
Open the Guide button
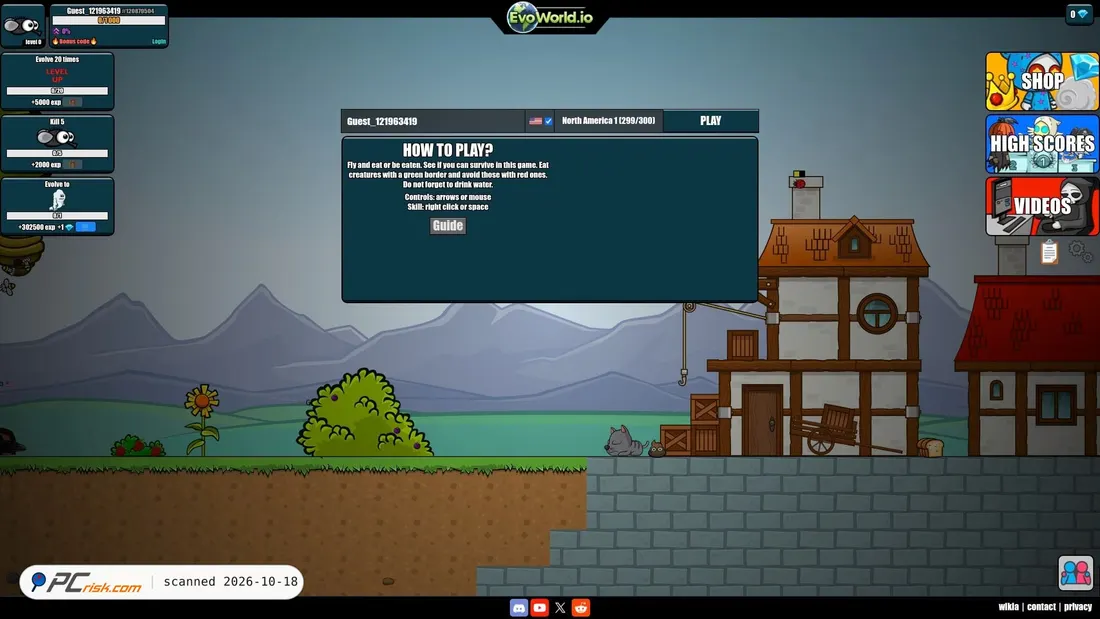[x=448, y=225]
